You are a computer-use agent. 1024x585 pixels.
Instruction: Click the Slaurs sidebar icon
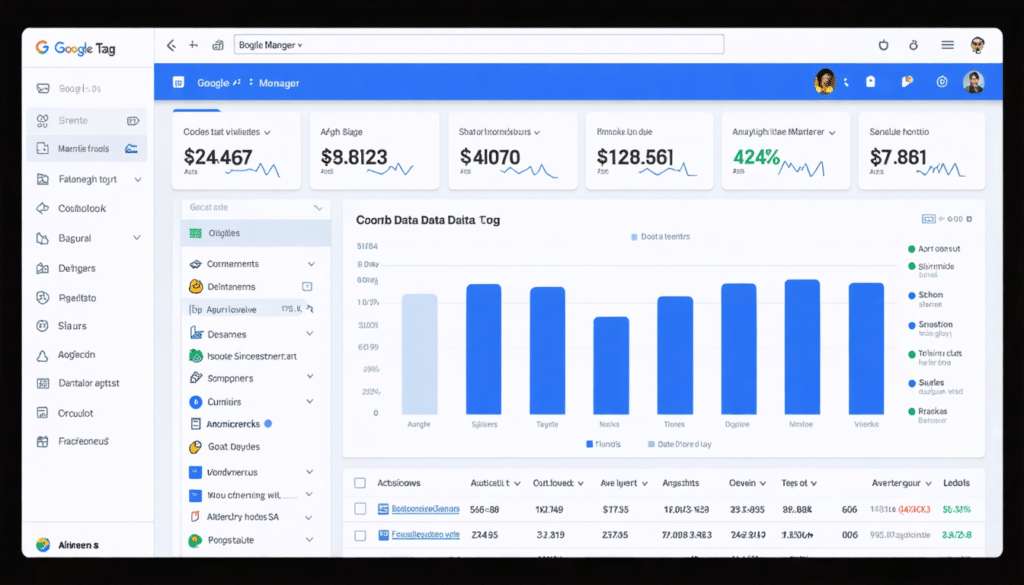click(43, 326)
